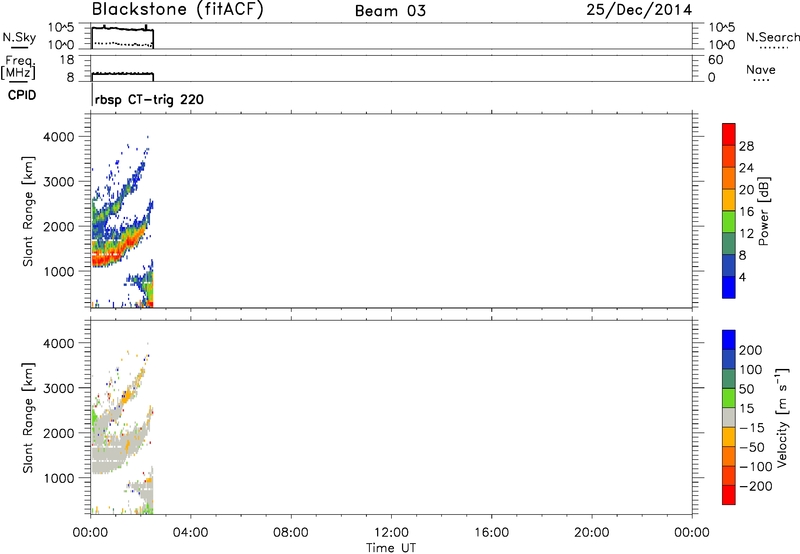This screenshot has width=800, height=554.
Task: Click the frequency trace in the Freq panel
Action: (x=122, y=75)
